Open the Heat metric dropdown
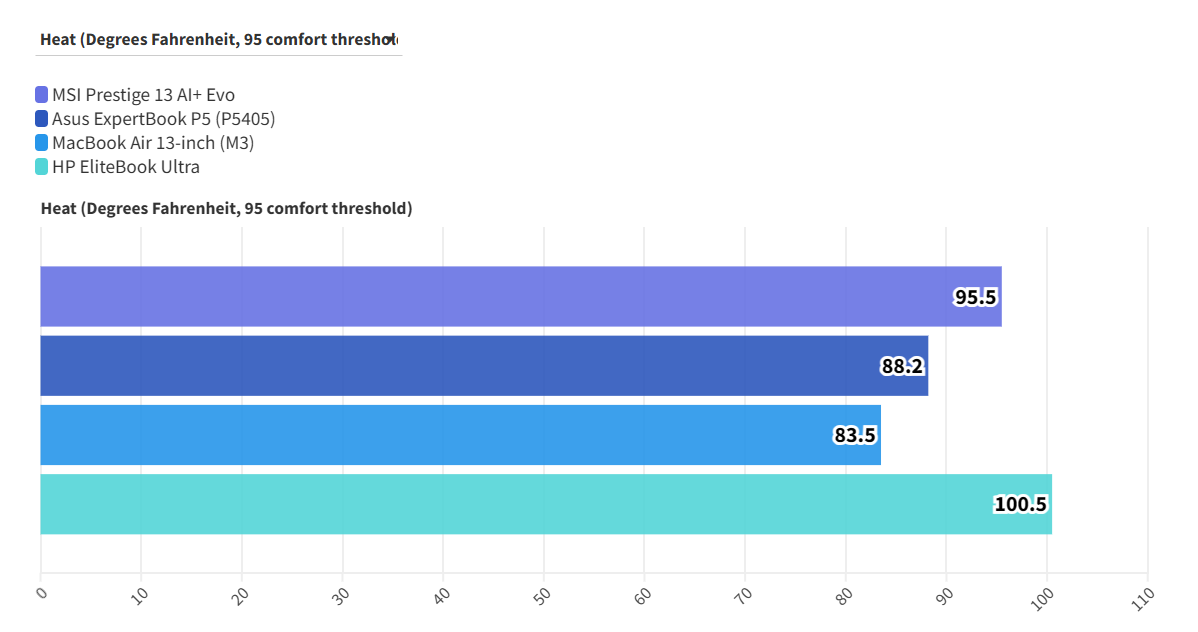The height and width of the screenshot is (632, 1198). (218, 40)
